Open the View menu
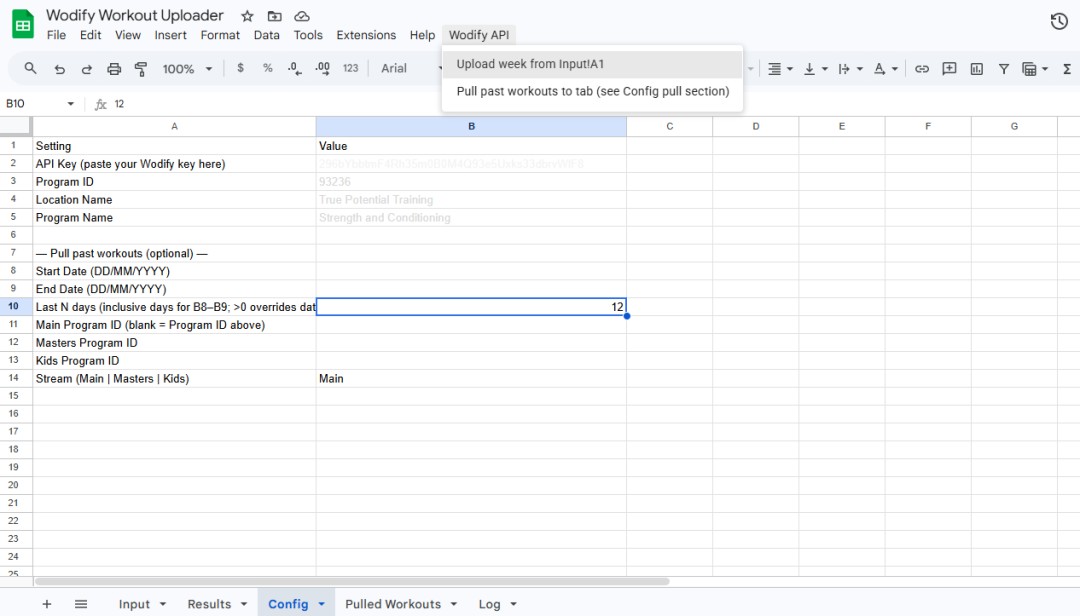Viewport: 1080px width, 616px height. (127, 35)
